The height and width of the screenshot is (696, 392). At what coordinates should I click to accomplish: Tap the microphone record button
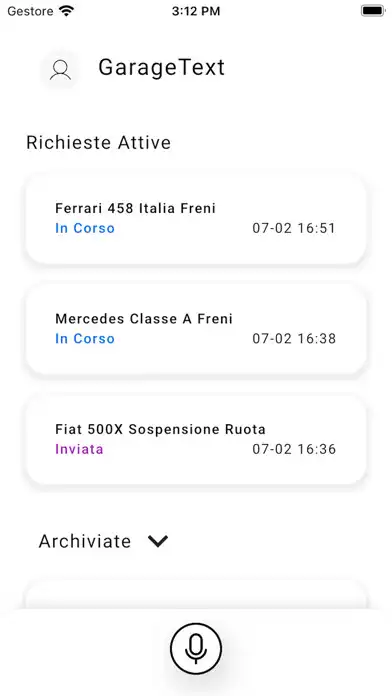point(196,649)
